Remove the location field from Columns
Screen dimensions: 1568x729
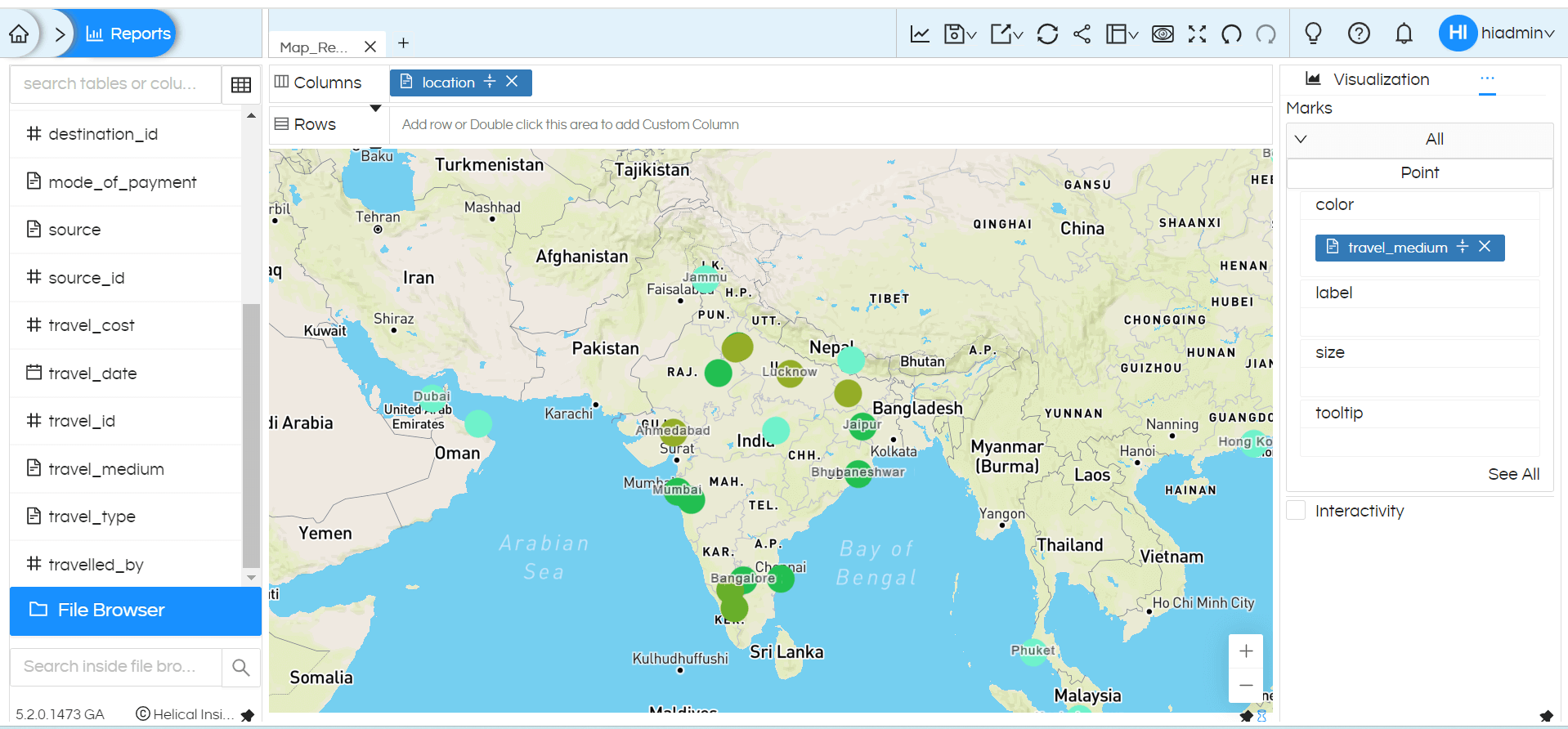(512, 82)
